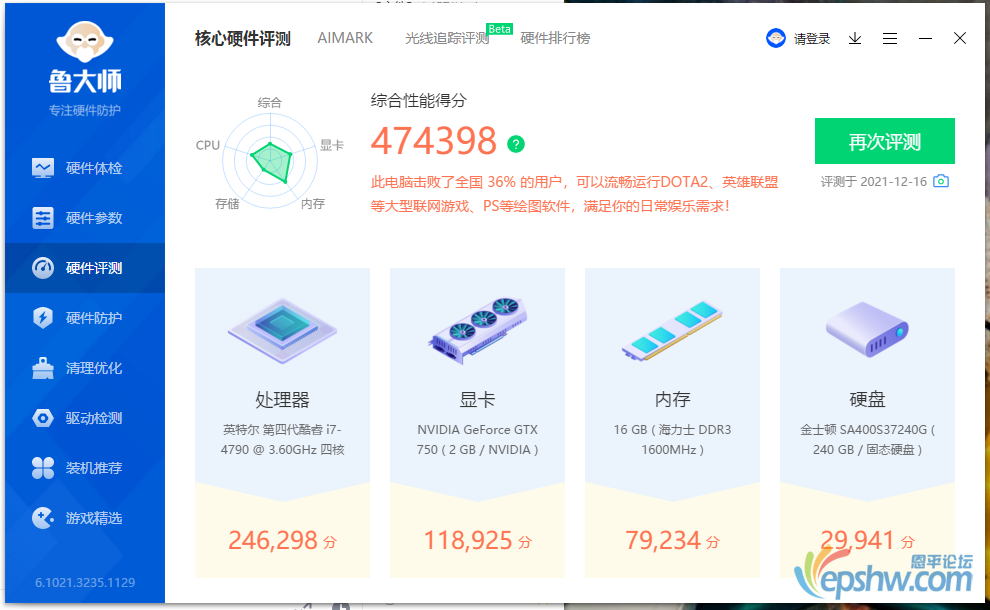
Task: Click the 综合 label on radar chart
Action: (270, 102)
